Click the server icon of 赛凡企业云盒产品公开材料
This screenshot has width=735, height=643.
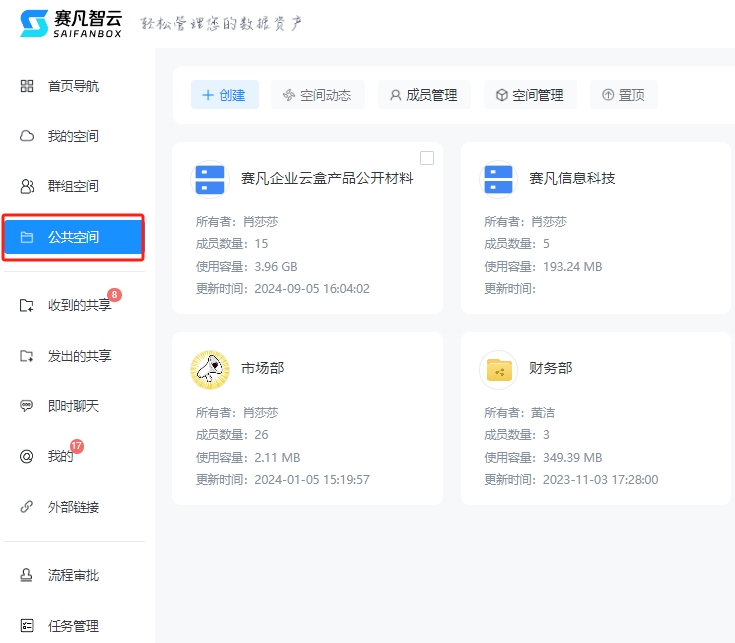point(210,179)
